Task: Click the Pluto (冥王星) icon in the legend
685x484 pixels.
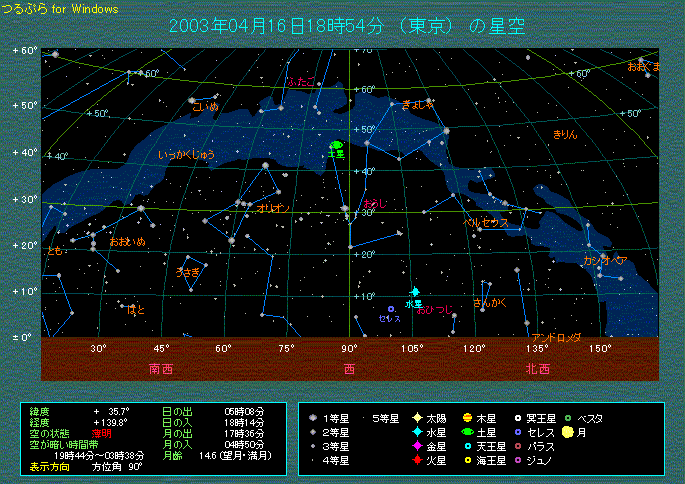Action: pyautogui.click(x=518, y=418)
